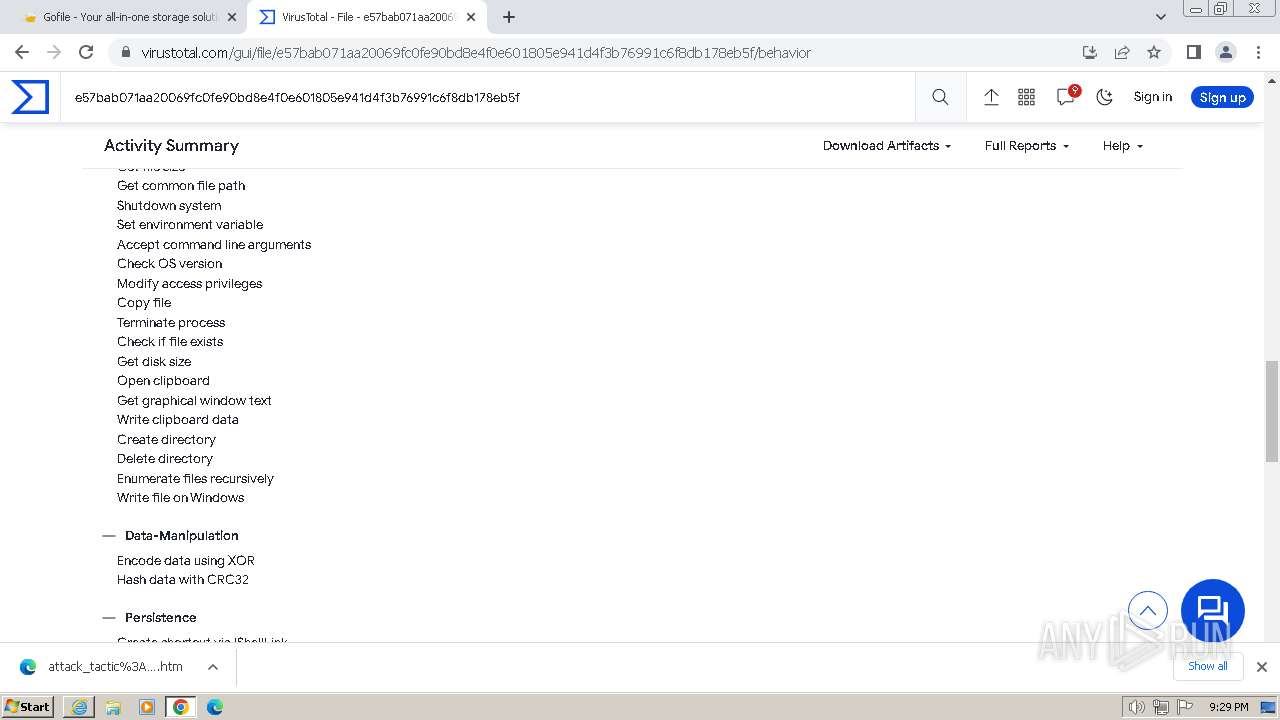Open File Explorer folder in taskbar
Screen dimensions: 1280x720
pos(113,707)
